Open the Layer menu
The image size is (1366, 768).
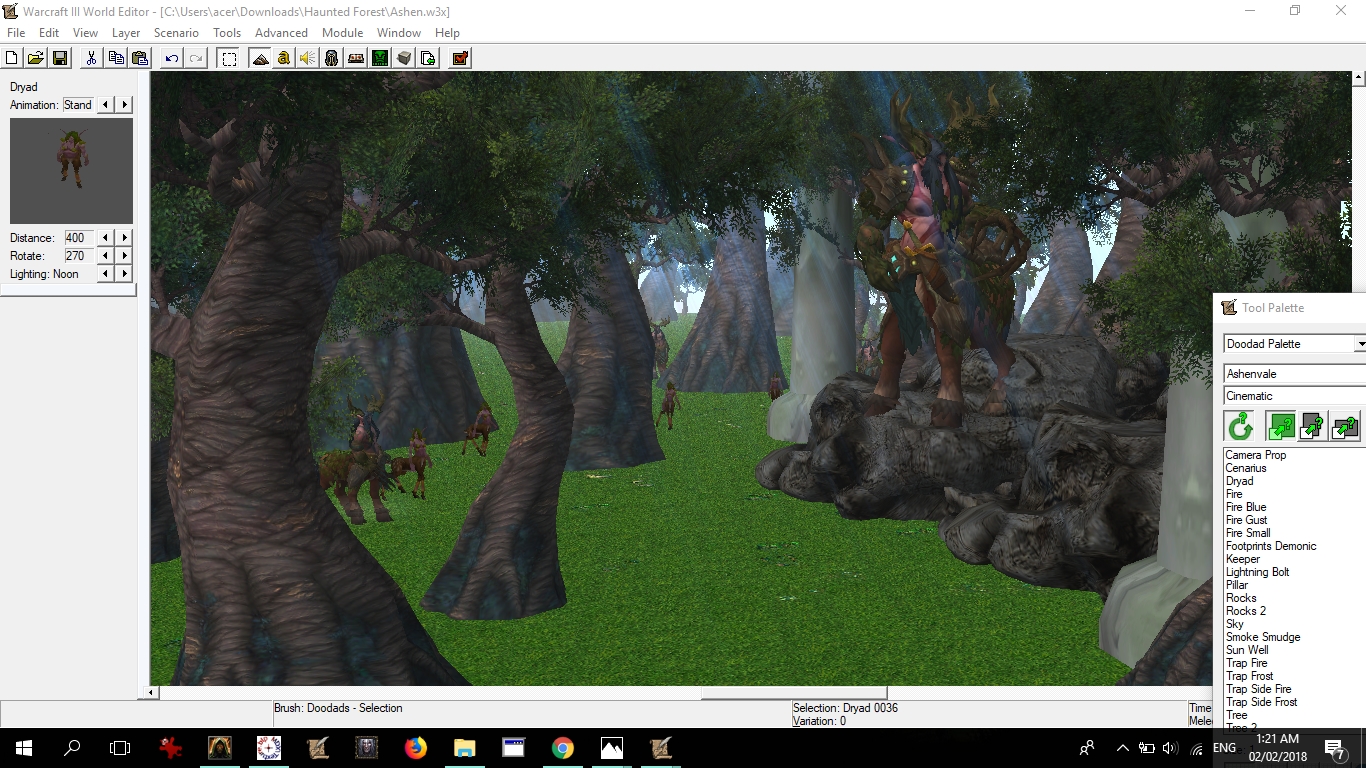pos(126,33)
